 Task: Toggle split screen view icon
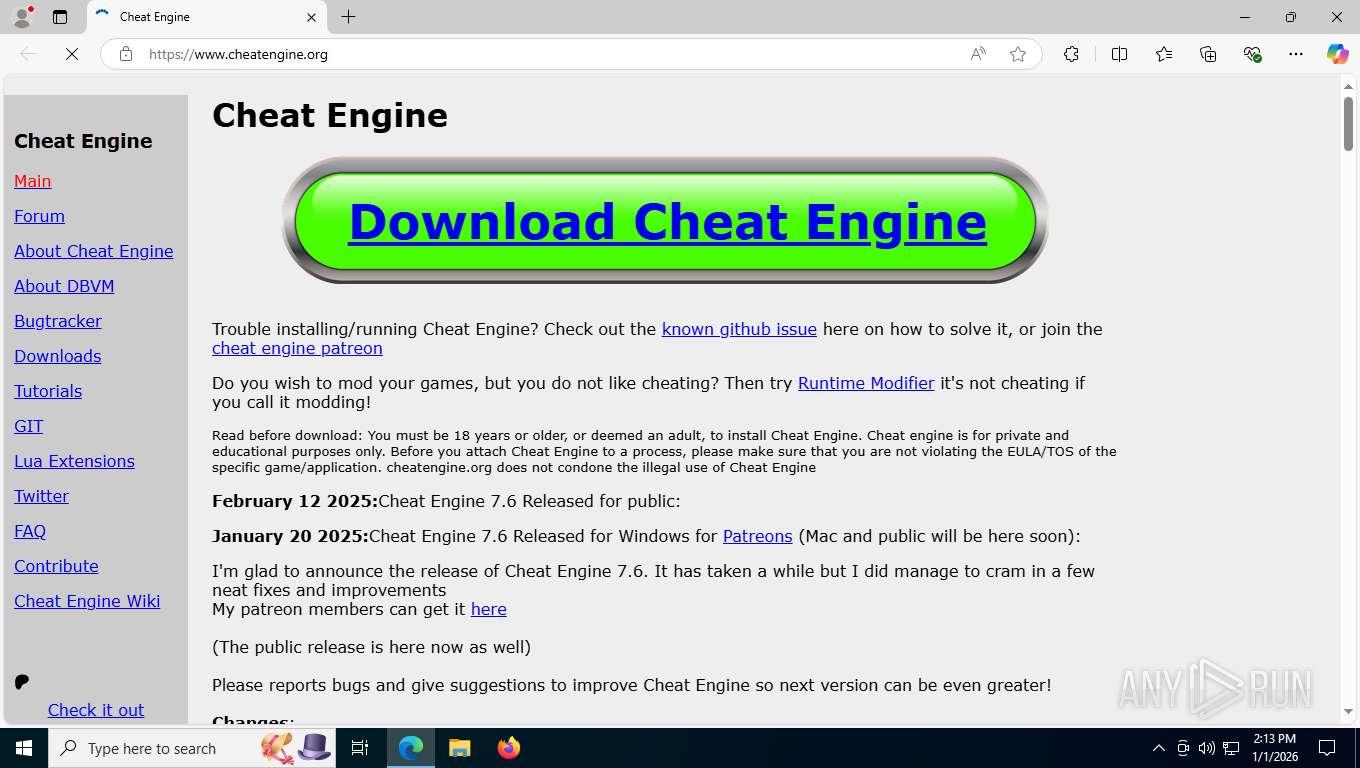click(1119, 54)
